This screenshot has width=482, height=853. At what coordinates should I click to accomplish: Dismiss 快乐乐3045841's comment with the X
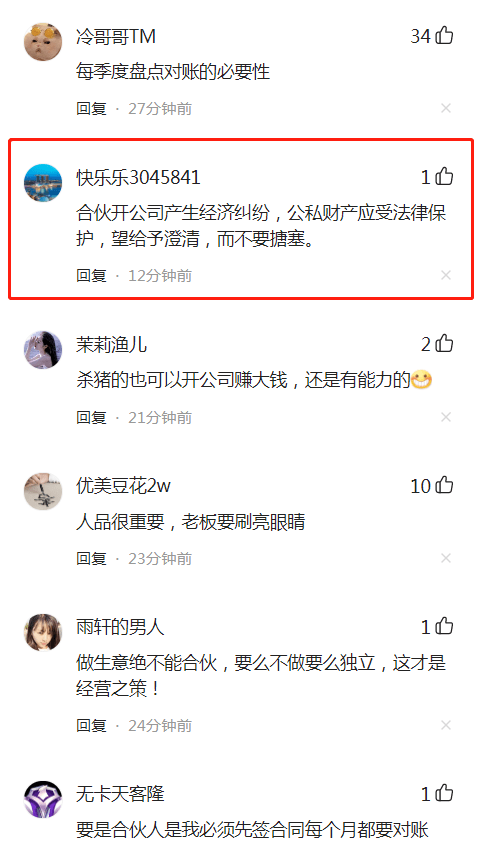click(x=446, y=275)
